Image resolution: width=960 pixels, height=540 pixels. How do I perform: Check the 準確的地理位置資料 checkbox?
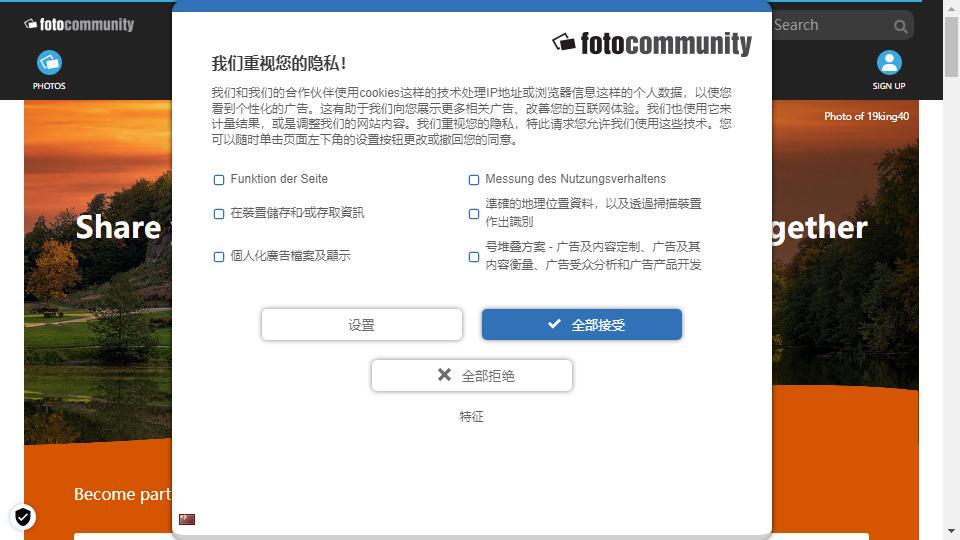click(473, 214)
